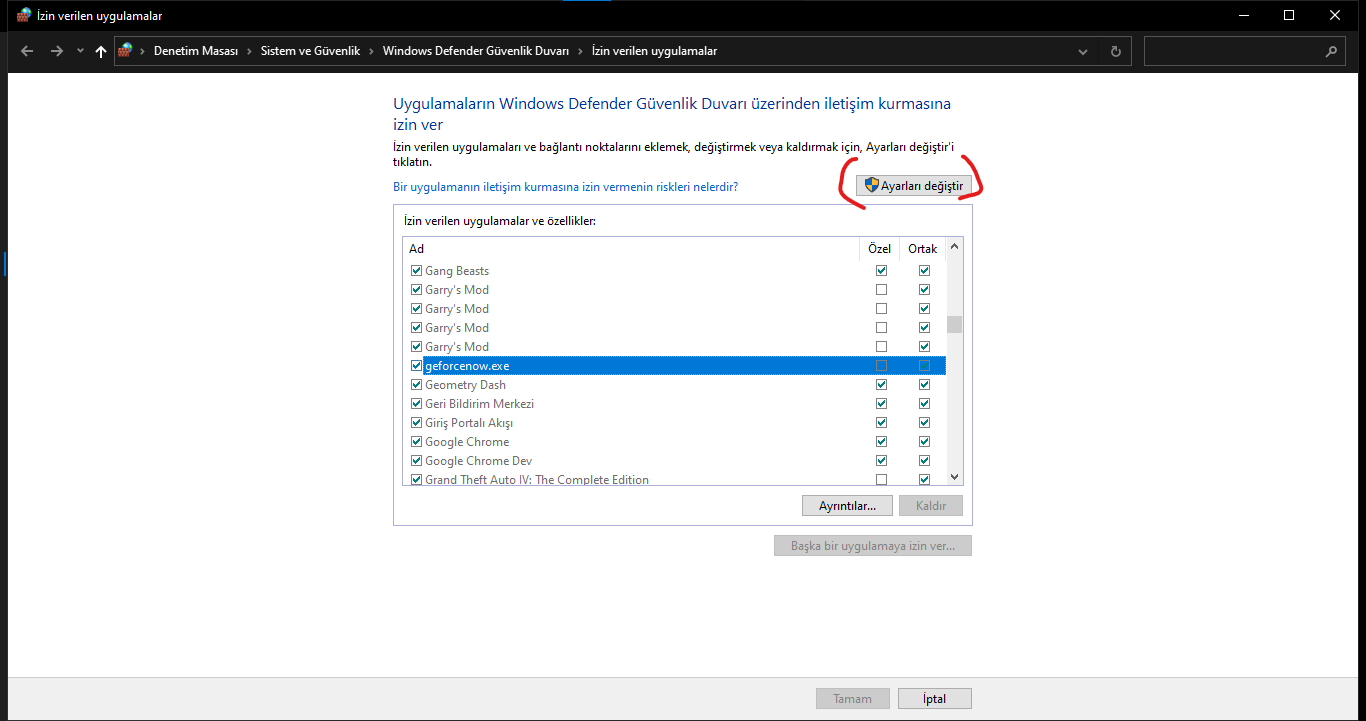
Task: Enable Özel for geforcenow.exe
Action: click(881, 366)
